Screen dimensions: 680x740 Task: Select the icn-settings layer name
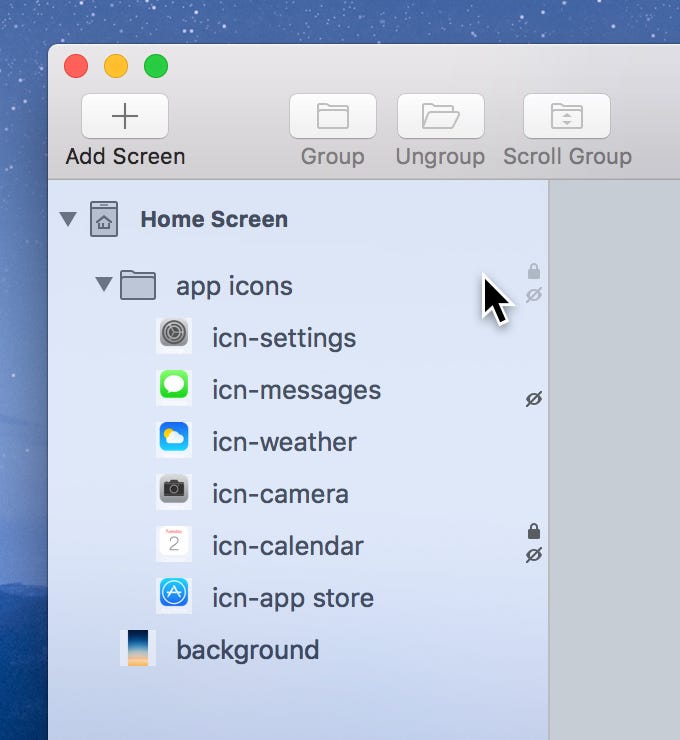[284, 339]
